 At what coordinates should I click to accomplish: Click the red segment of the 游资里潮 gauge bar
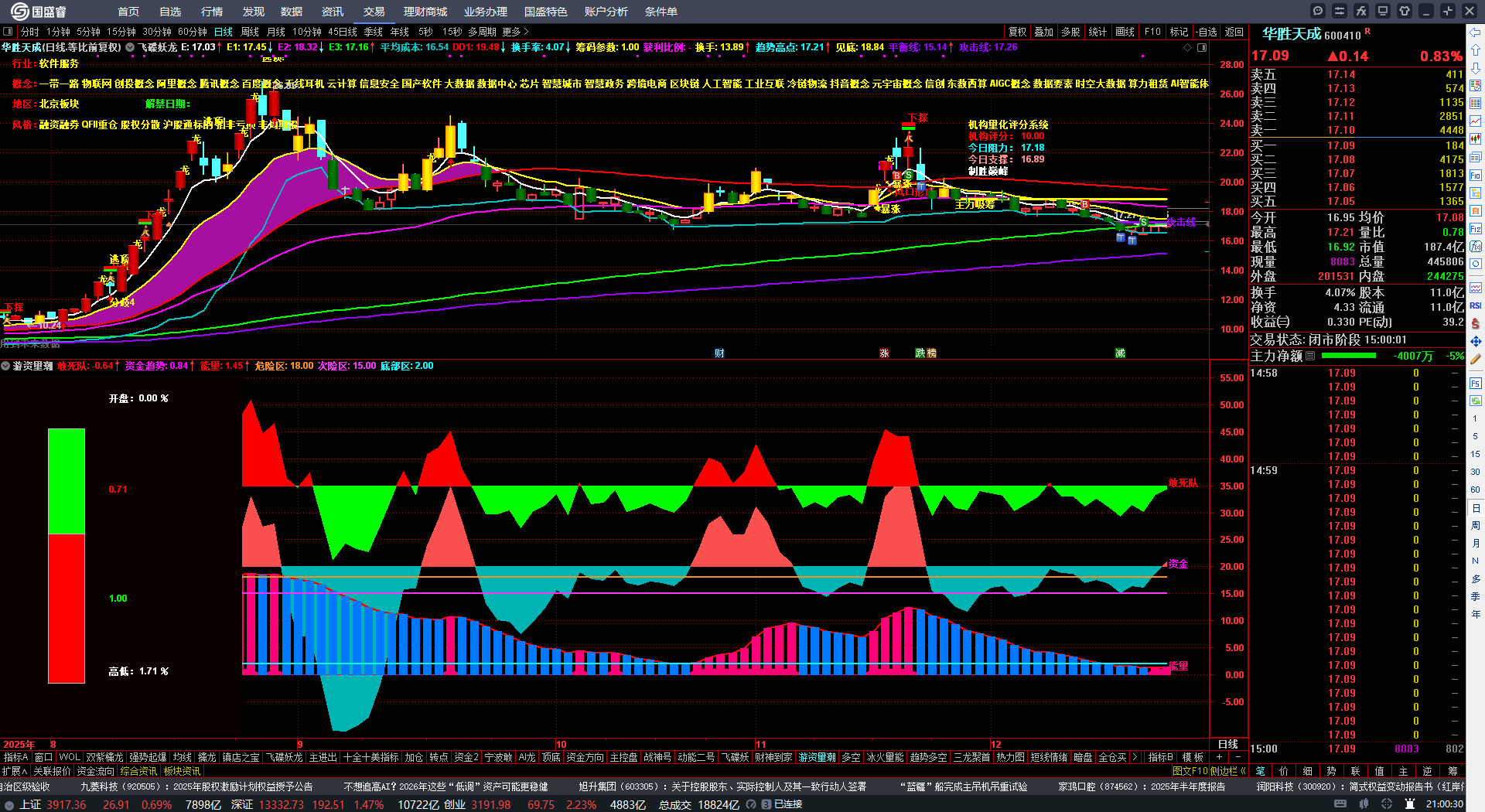point(67,608)
